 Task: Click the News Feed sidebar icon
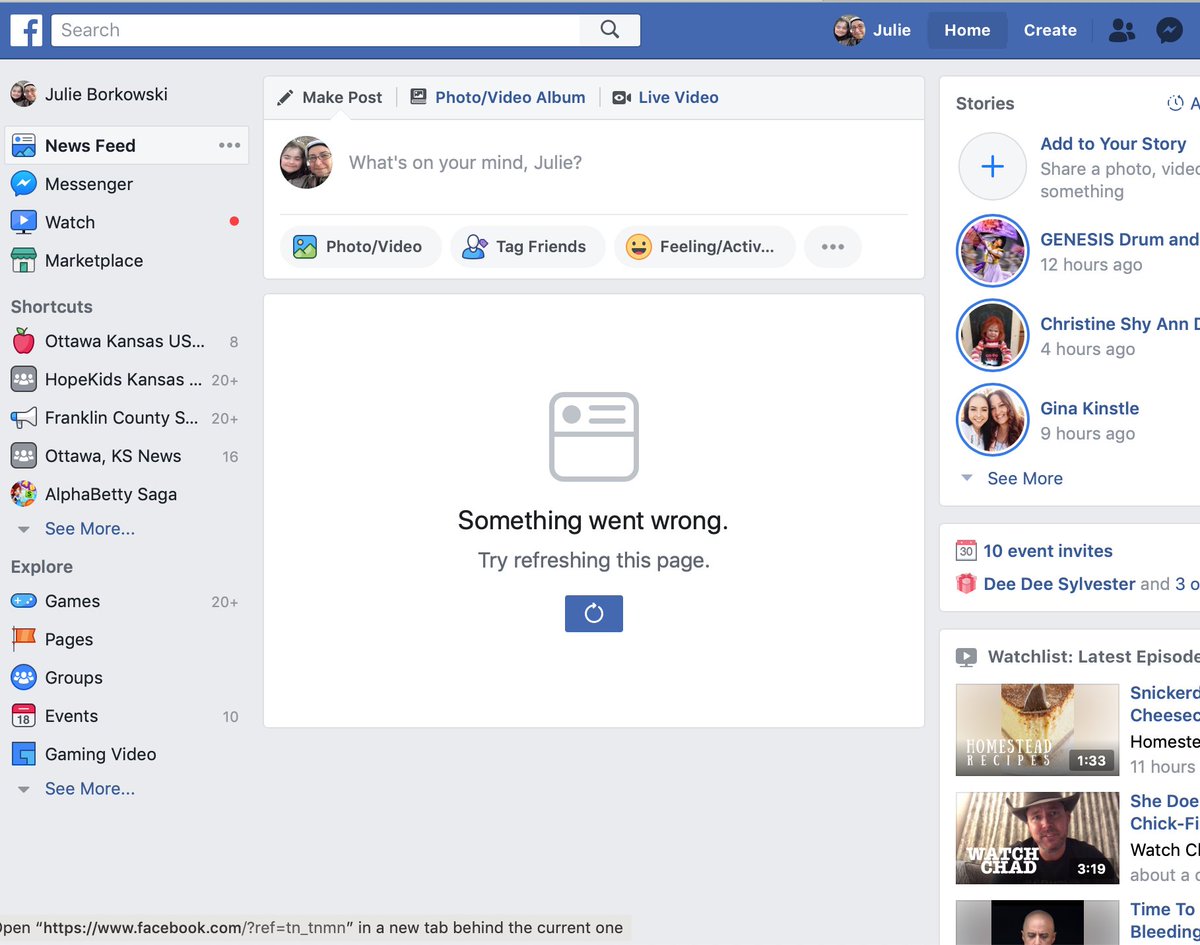tap(23, 145)
